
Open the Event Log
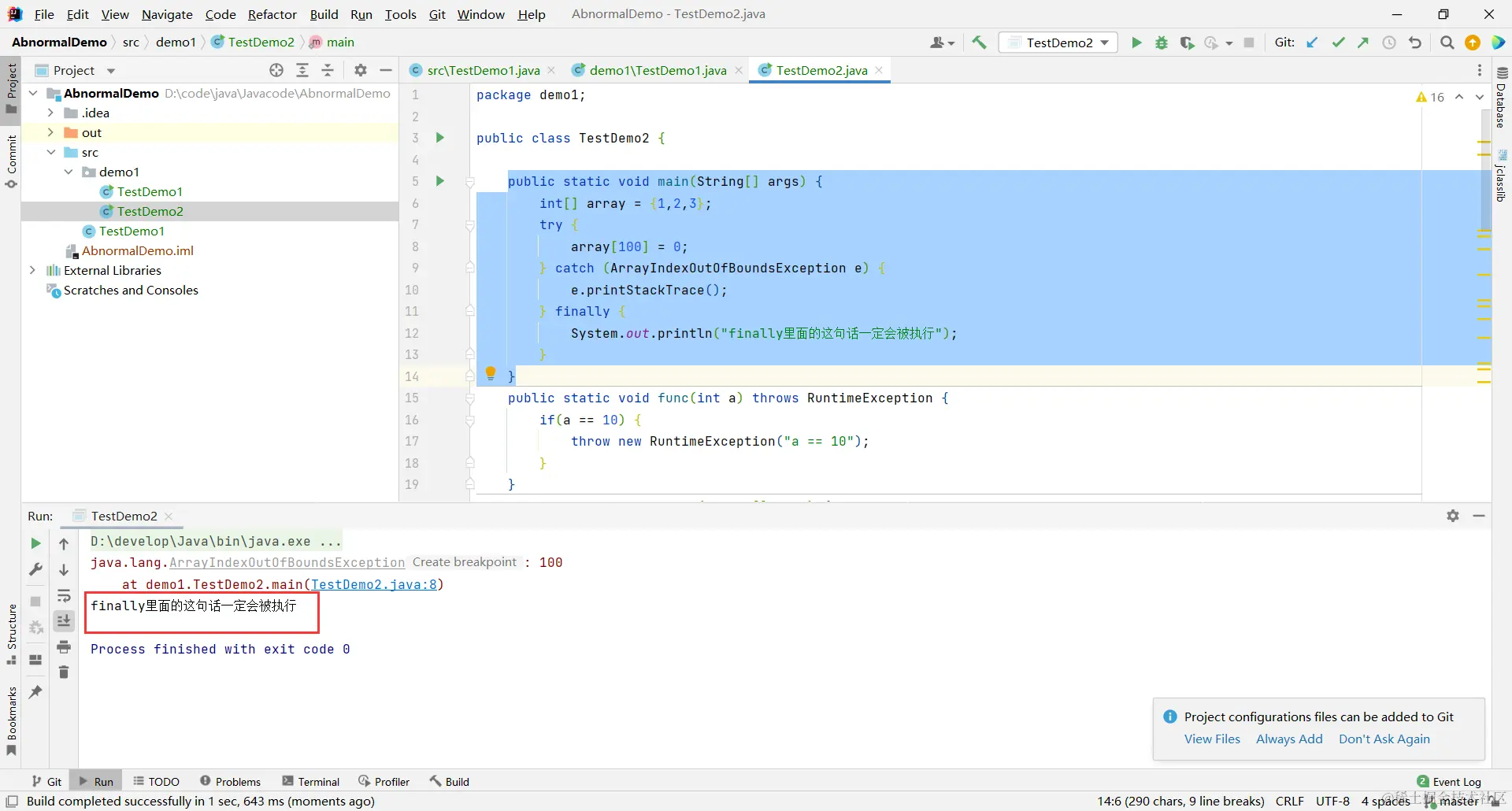[1449, 781]
